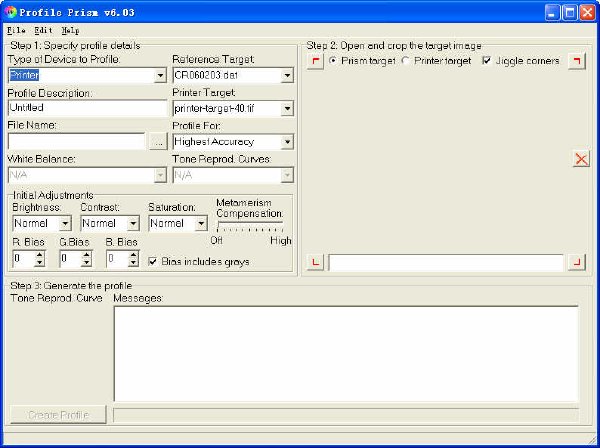Decrease the R. Bias value

[x=39, y=262]
